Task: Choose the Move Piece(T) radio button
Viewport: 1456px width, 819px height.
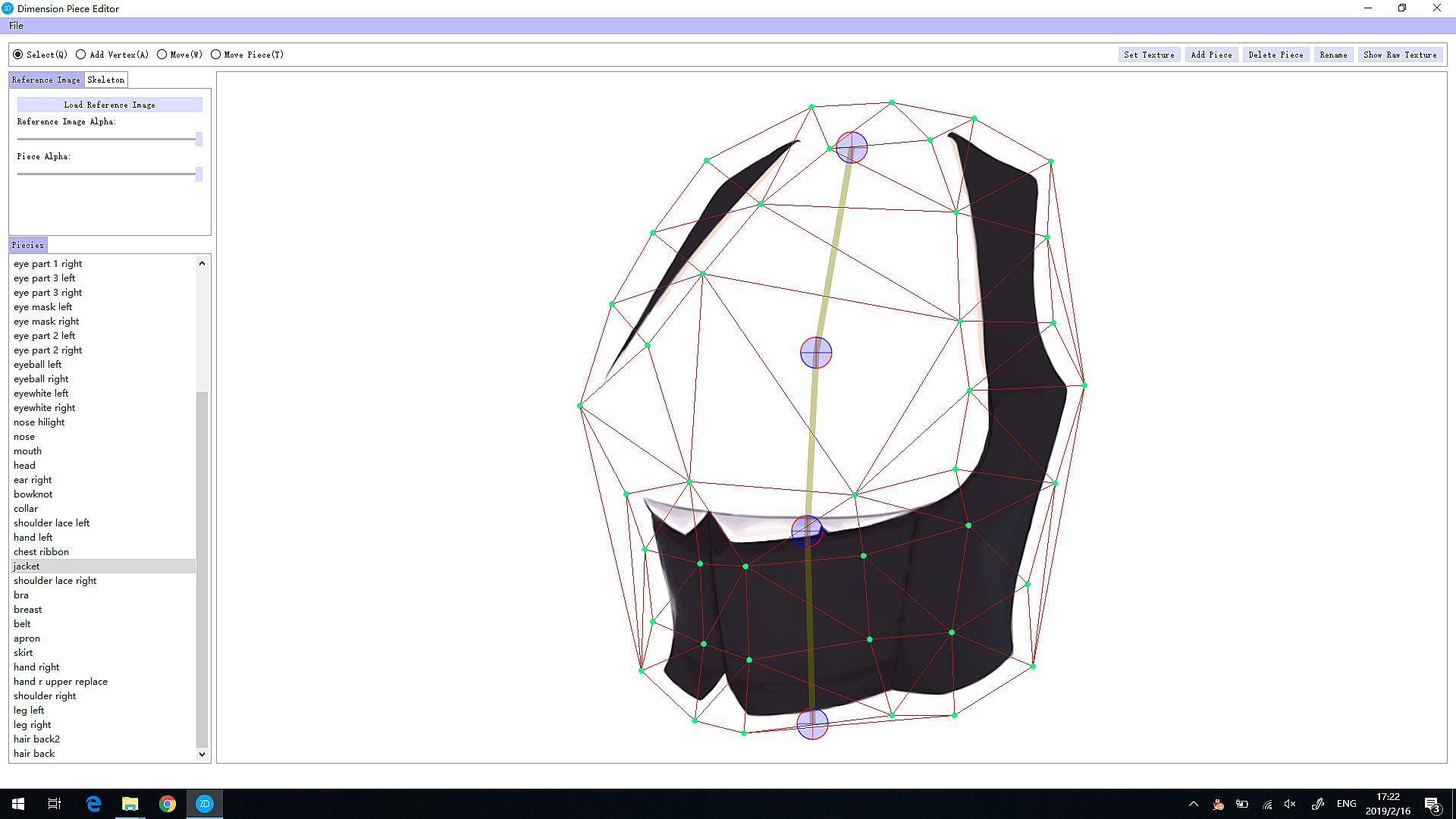Action: tap(216, 55)
